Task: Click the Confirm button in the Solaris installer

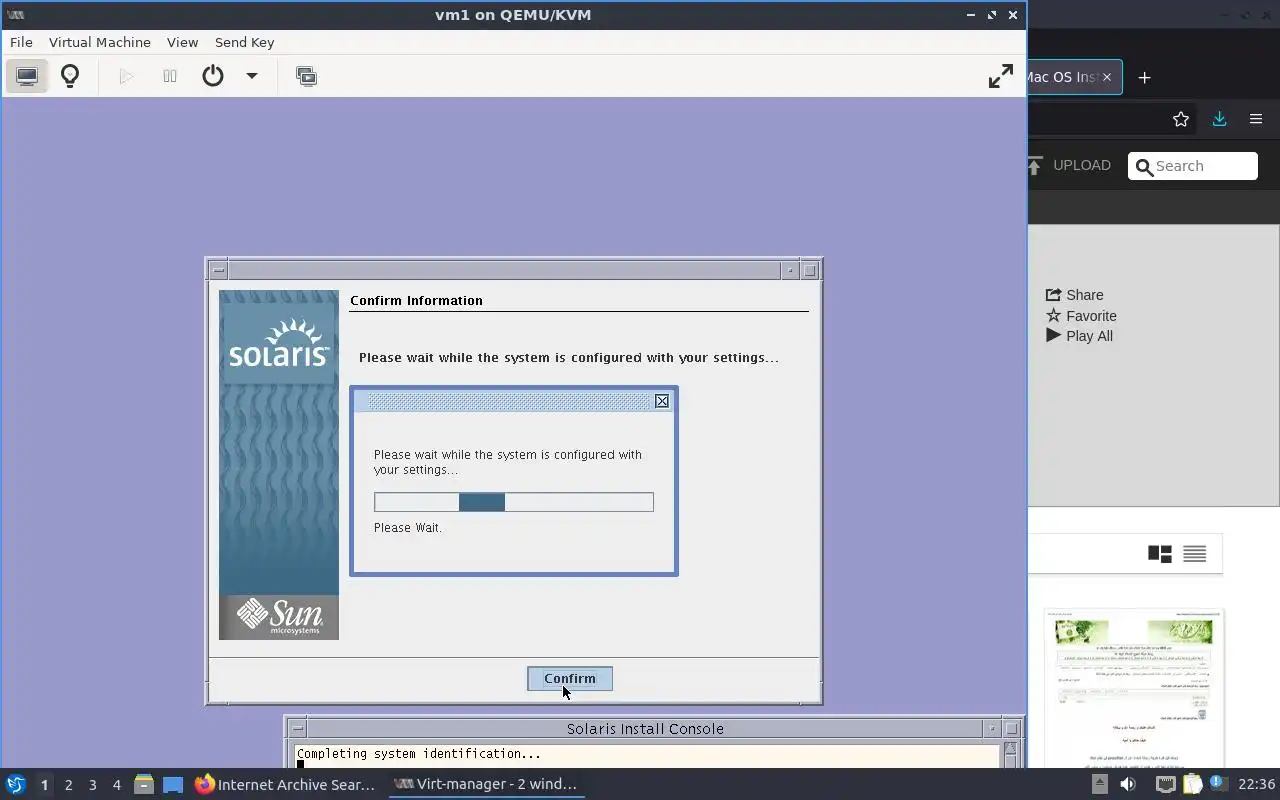Action: 570,678
